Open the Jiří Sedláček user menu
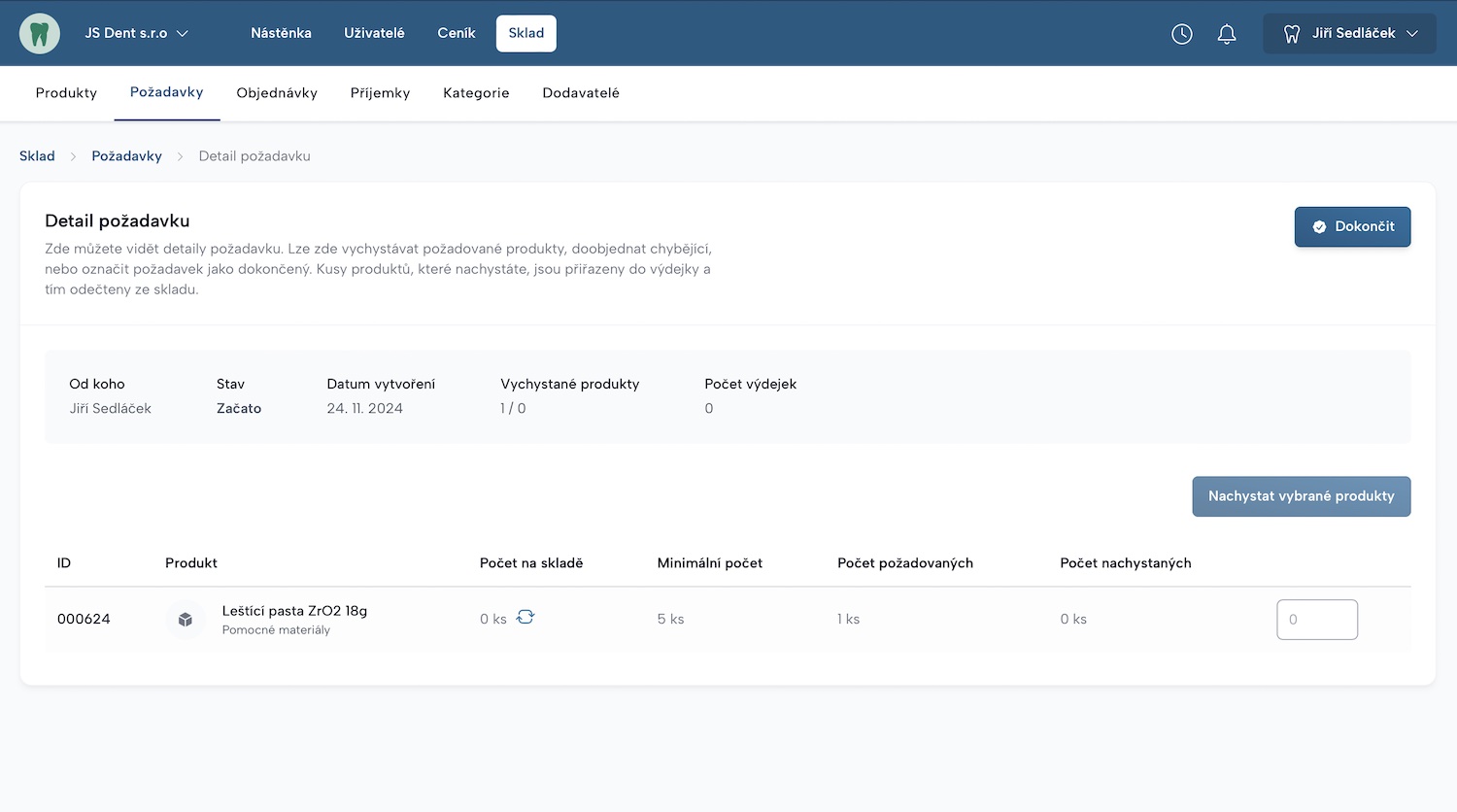 coord(1349,33)
